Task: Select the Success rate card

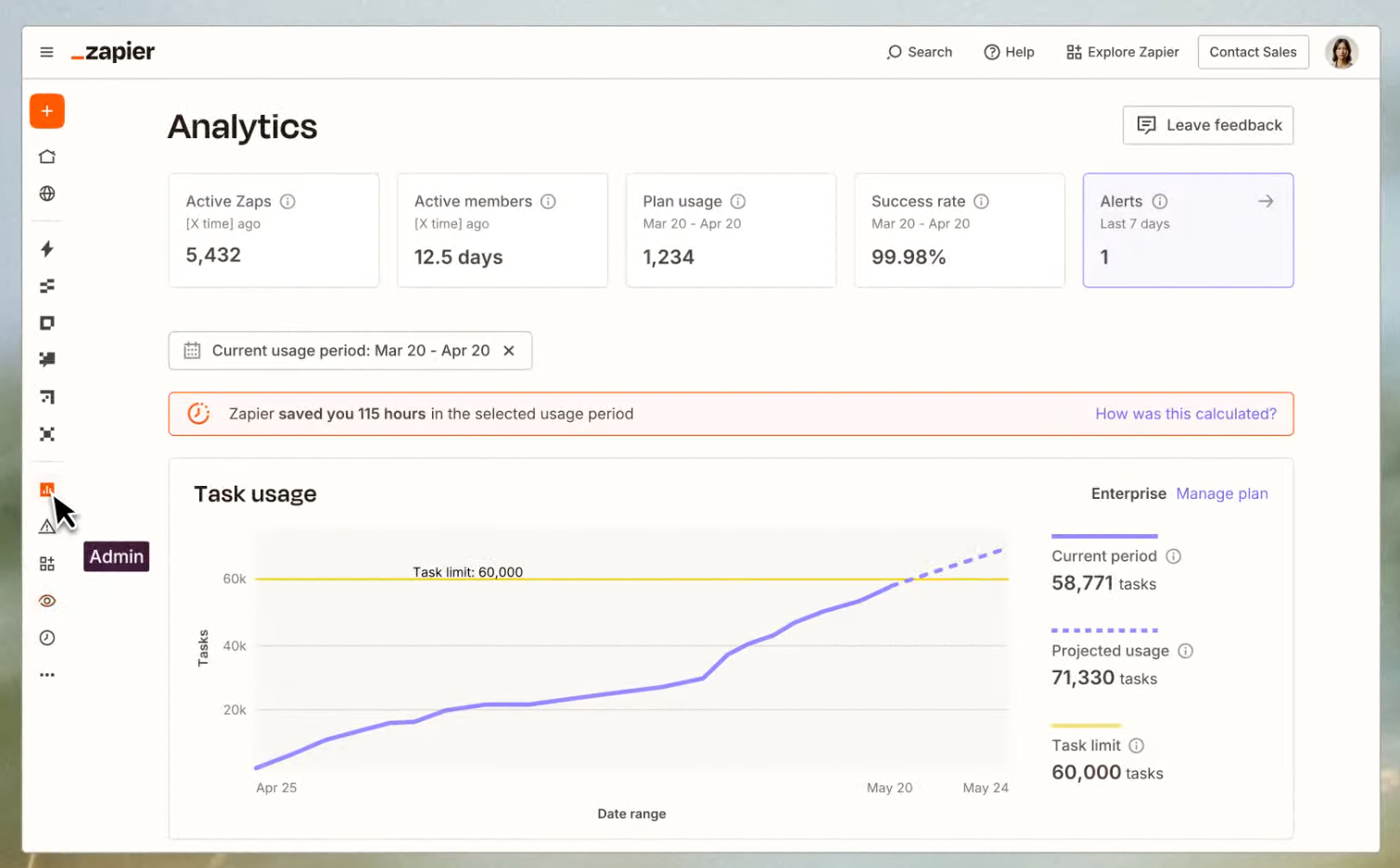Action: [960, 230]
